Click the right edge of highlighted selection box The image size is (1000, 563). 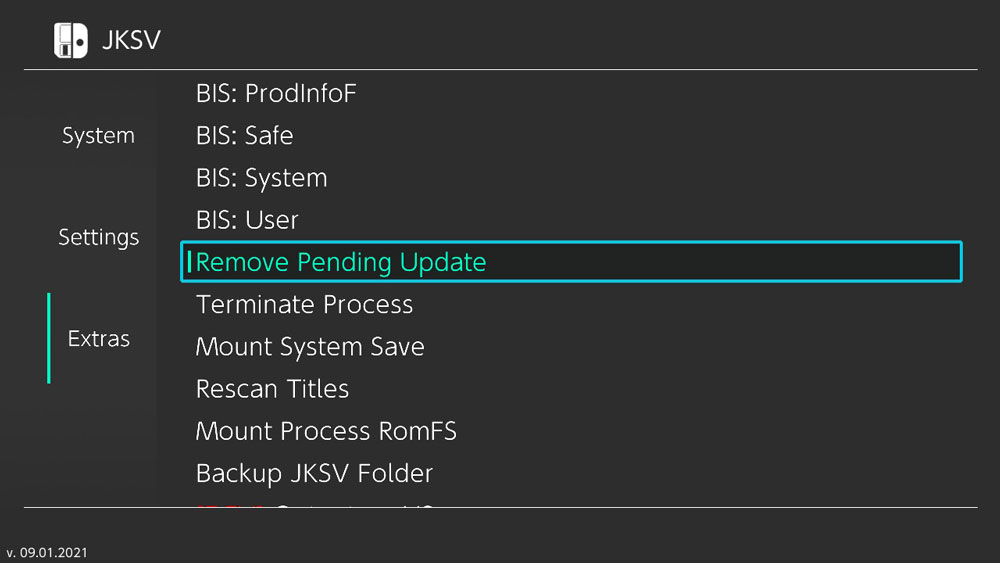coord(960,263)
